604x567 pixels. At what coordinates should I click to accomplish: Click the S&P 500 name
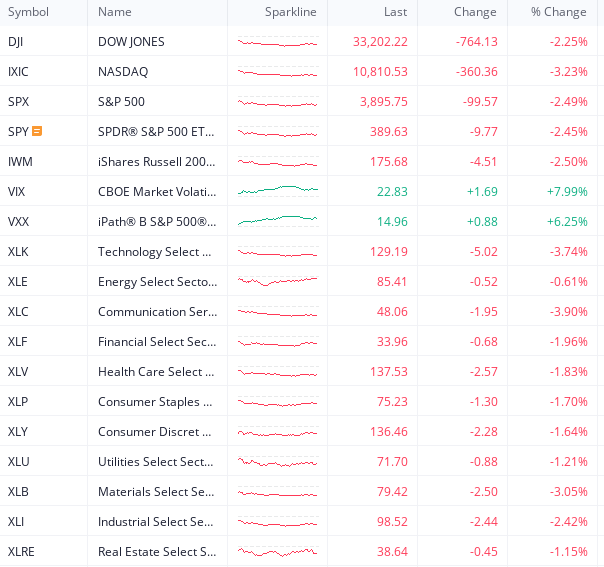click(121, 102)
